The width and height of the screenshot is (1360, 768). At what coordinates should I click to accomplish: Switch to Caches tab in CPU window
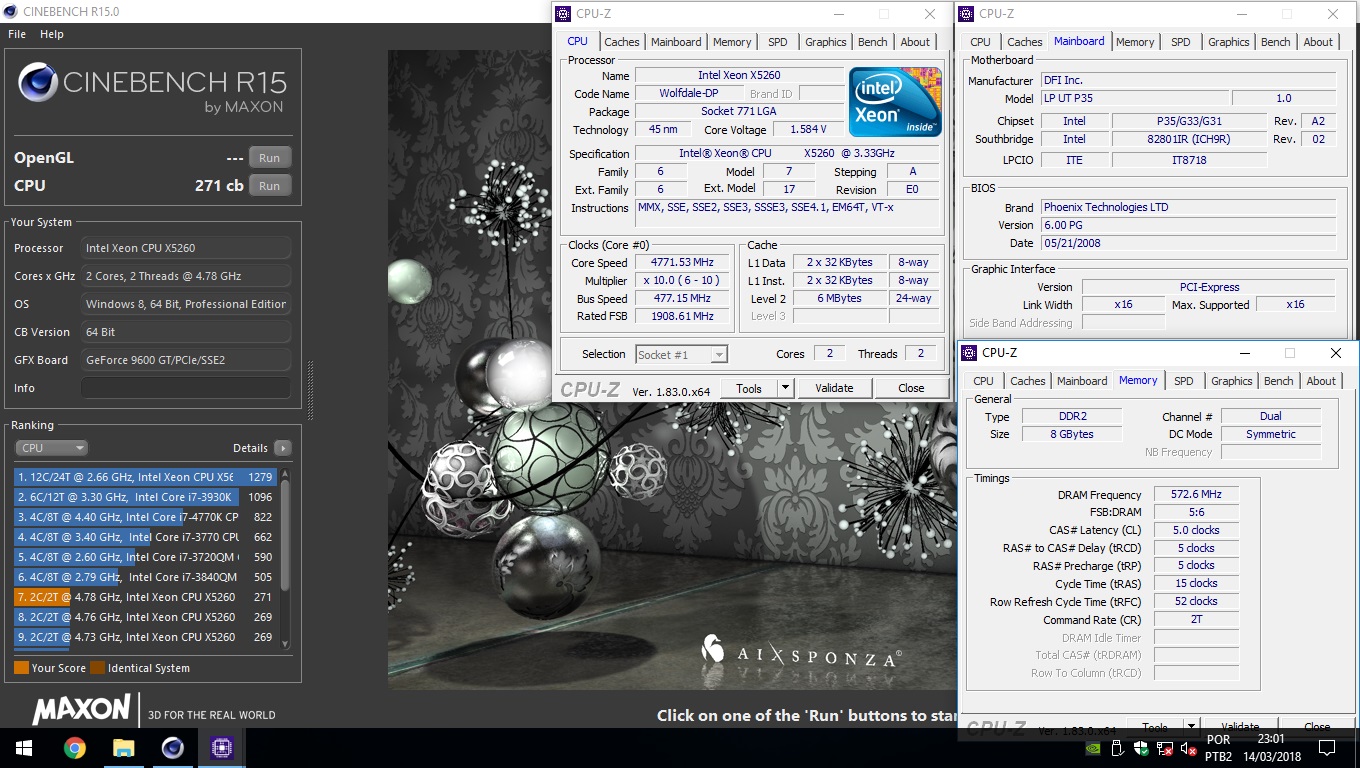(622, 42)
